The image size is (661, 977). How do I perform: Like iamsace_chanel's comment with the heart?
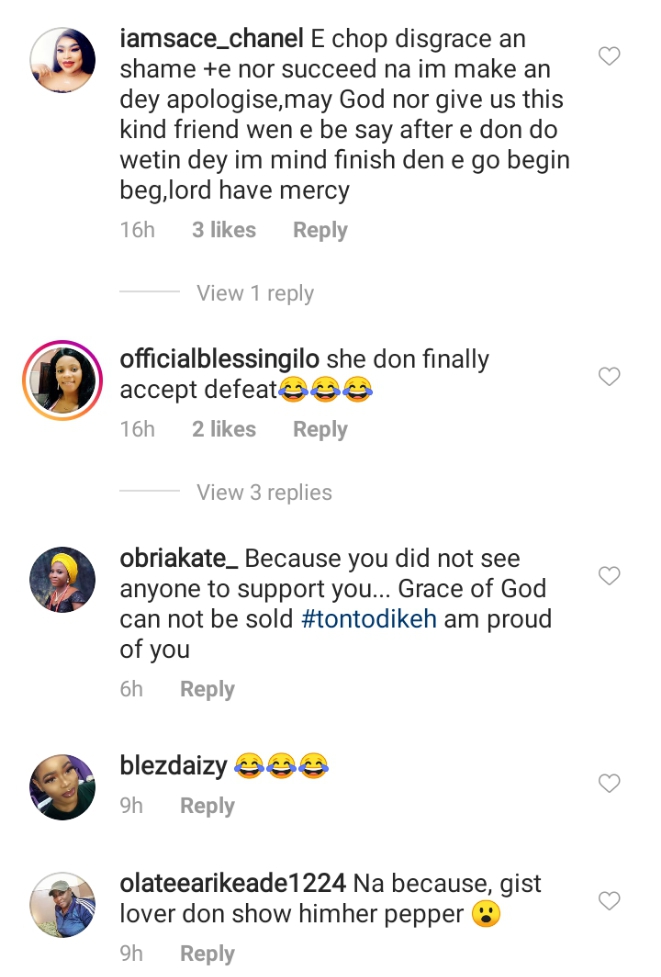(609, 56)
